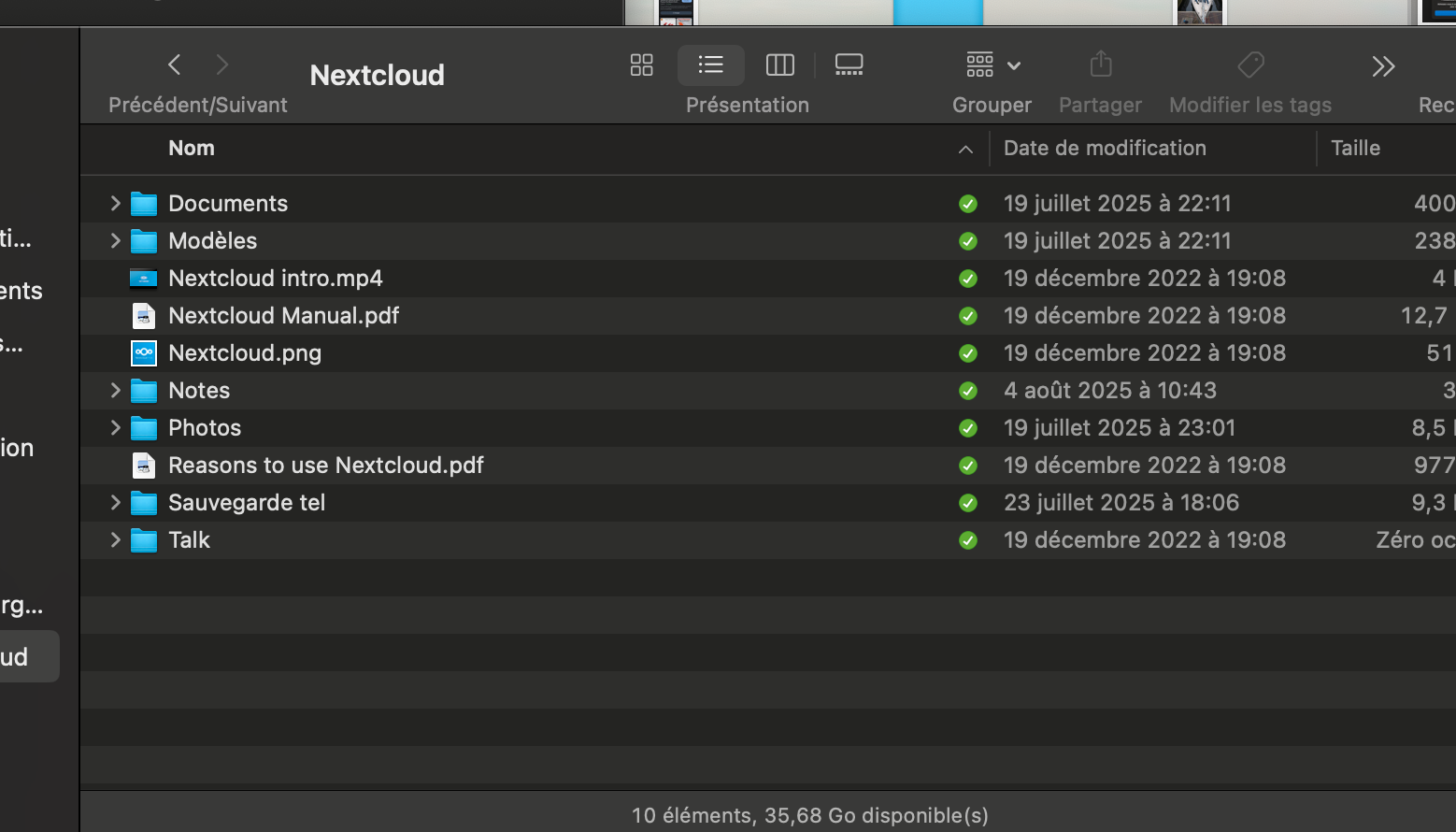Screen dimensions: 1456x832
Task: Expand the Documents folder
Action: pyautogui.click(x=115, y=203)
